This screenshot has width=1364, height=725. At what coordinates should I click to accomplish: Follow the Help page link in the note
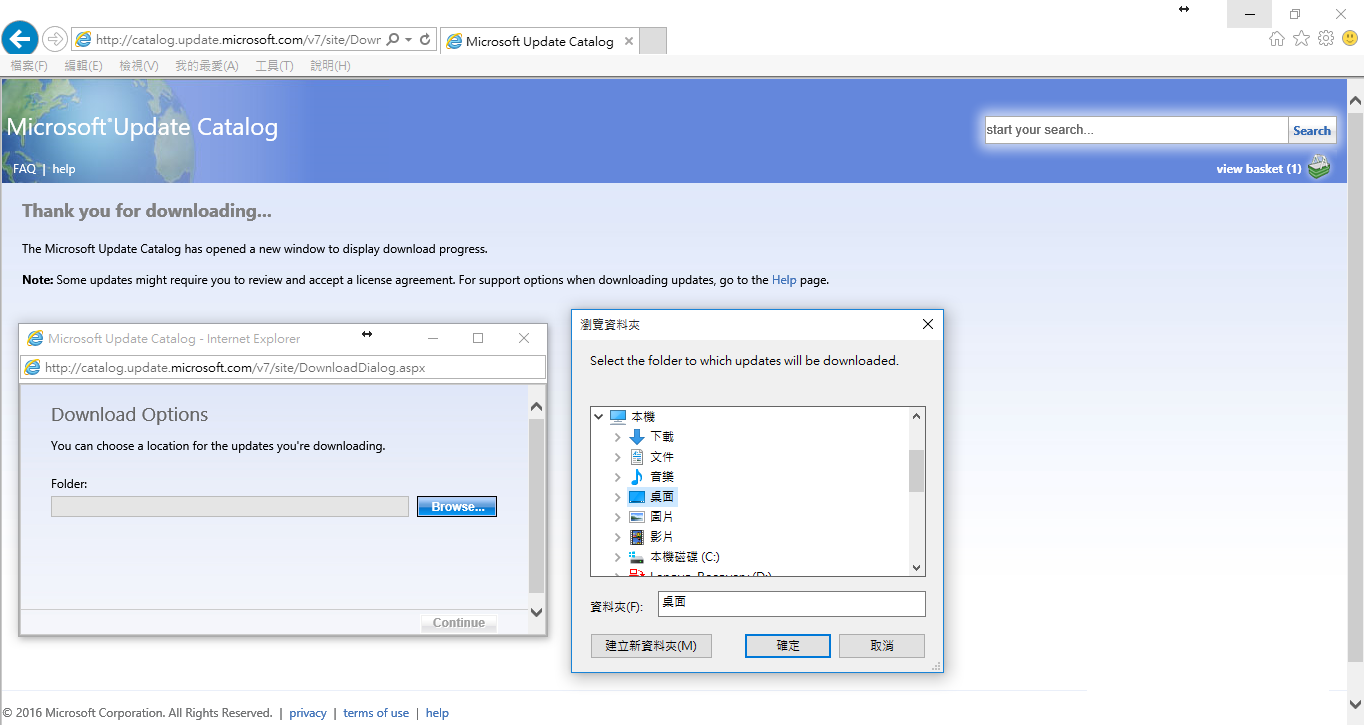784,280
